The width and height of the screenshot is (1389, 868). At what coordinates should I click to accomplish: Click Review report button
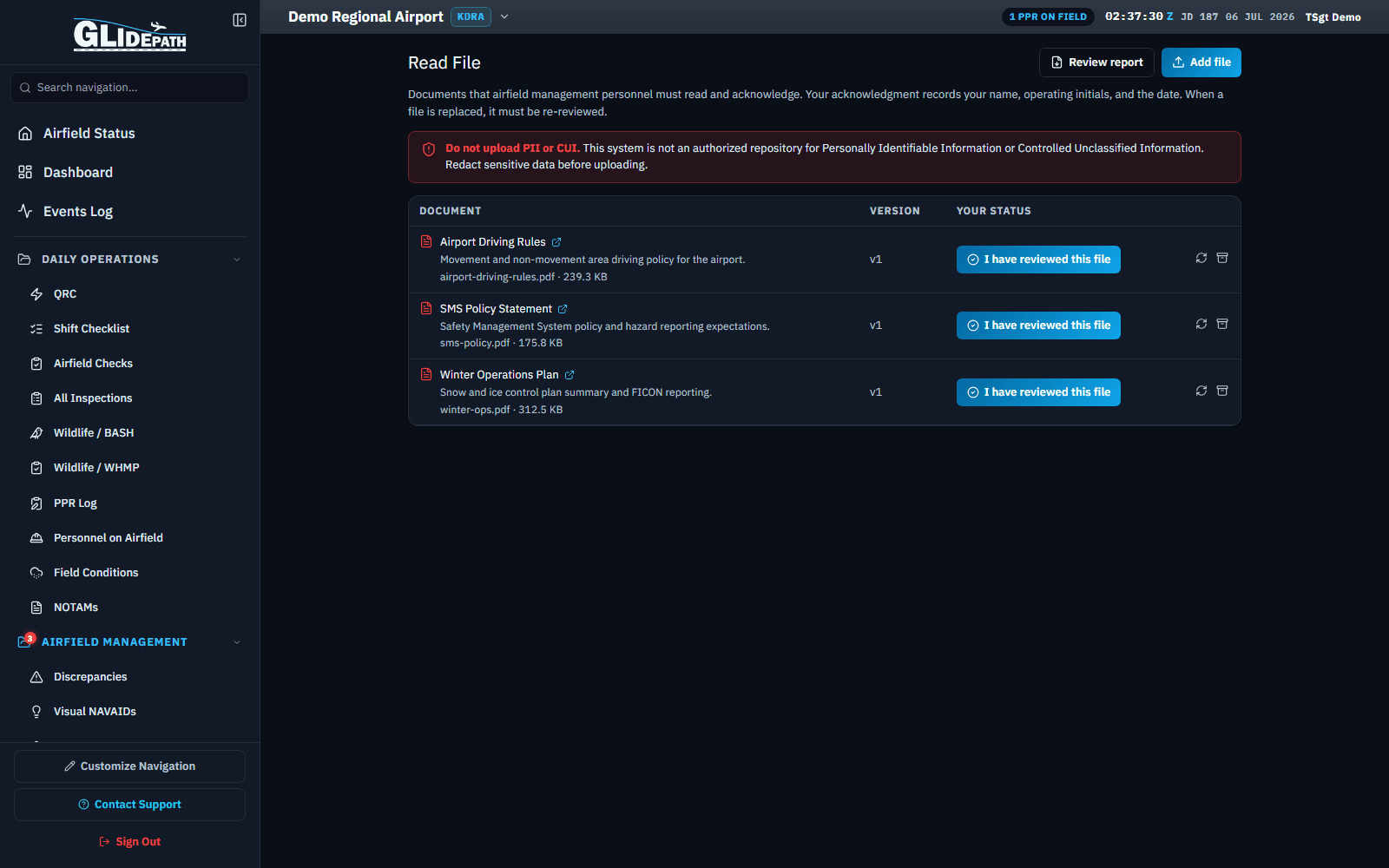click(1096, 62)
